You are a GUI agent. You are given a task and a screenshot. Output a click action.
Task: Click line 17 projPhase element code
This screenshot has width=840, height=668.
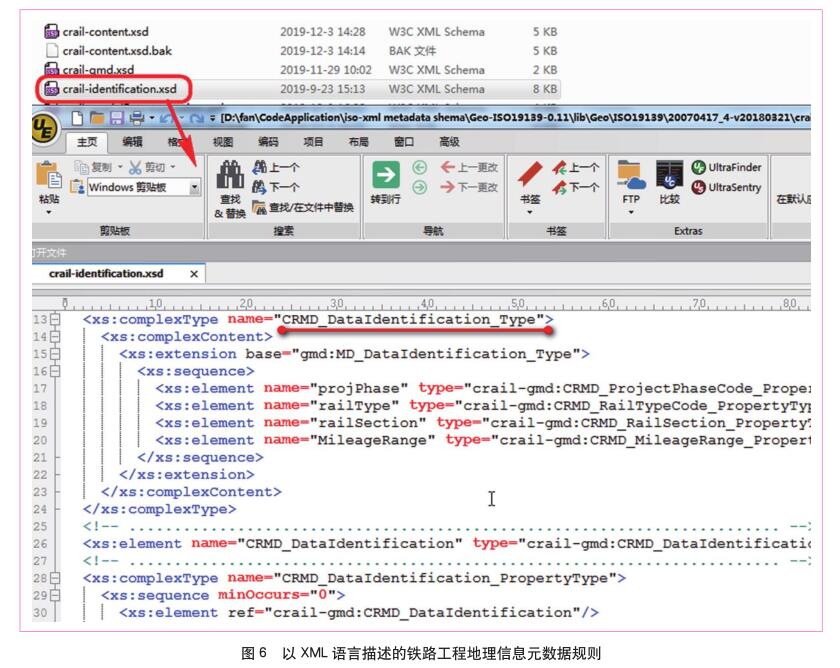tap(483, 388)
